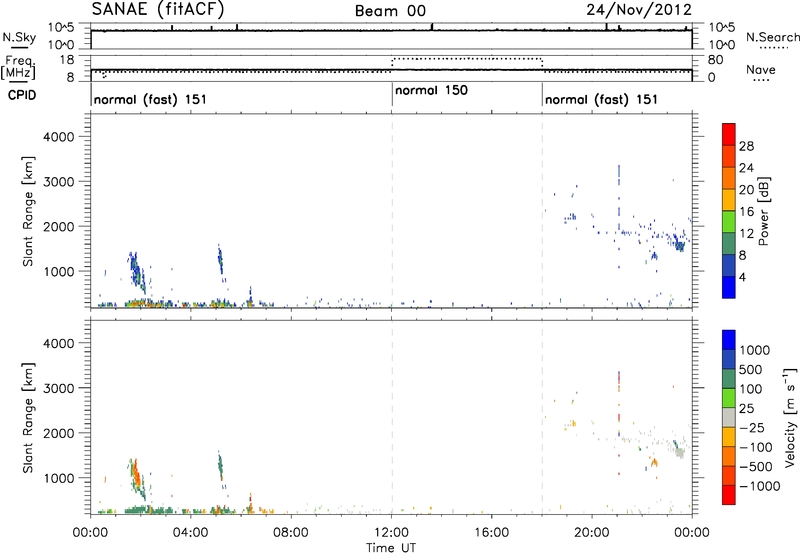Click the "24" Power colorbar tick label

pos(746,168)
